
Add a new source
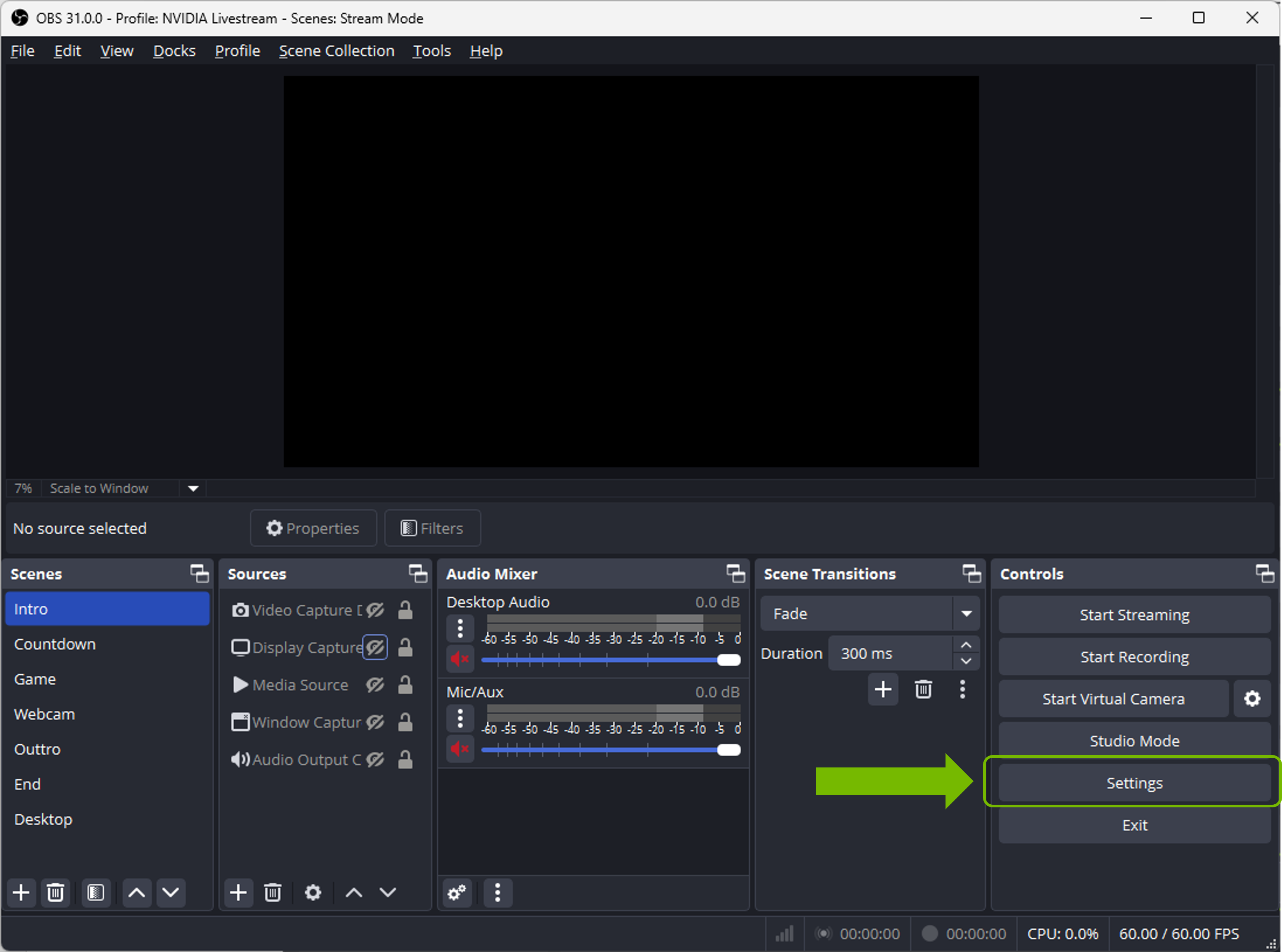(239, 893)
